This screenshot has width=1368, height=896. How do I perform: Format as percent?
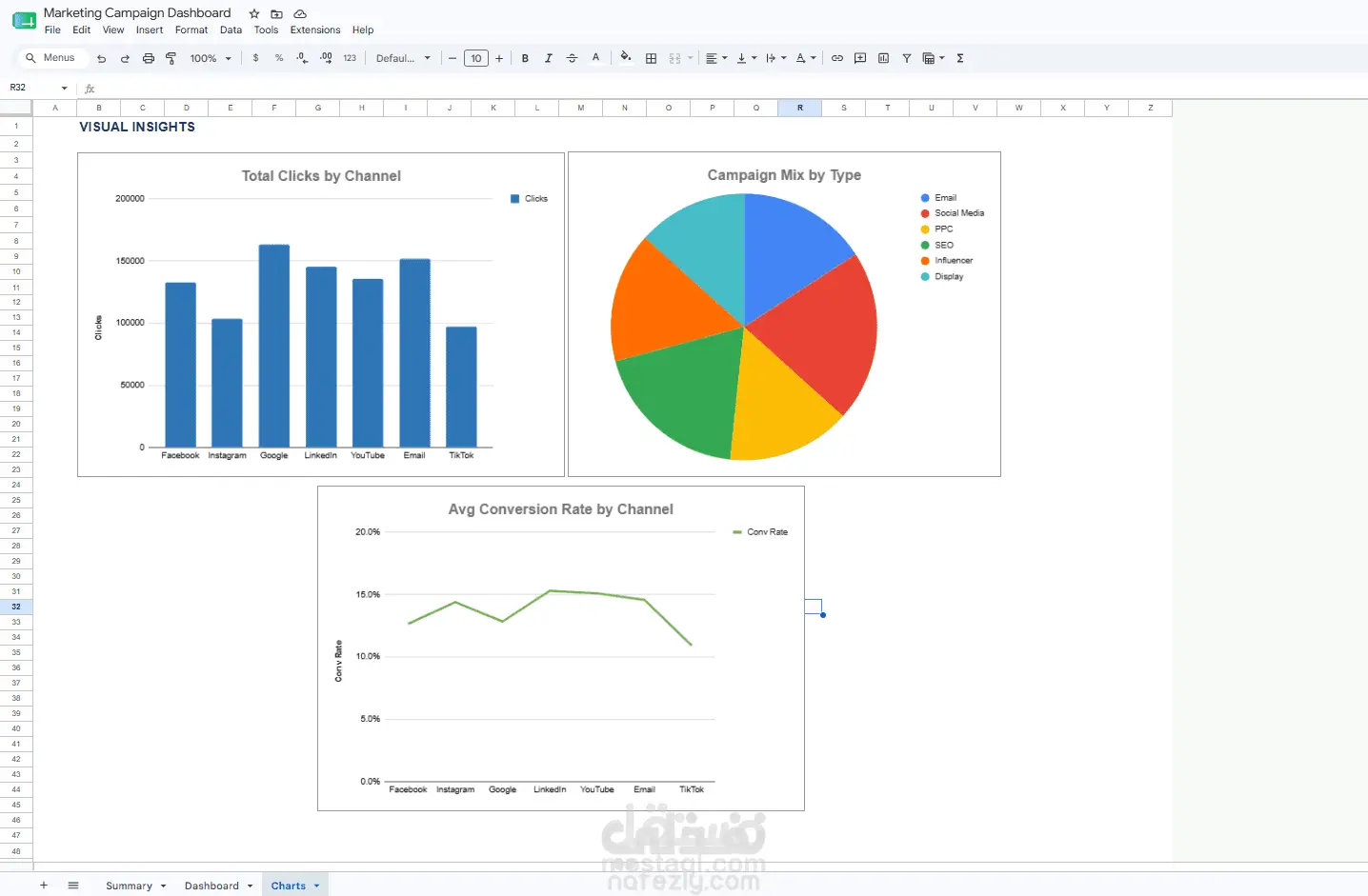tap(279, 59)
